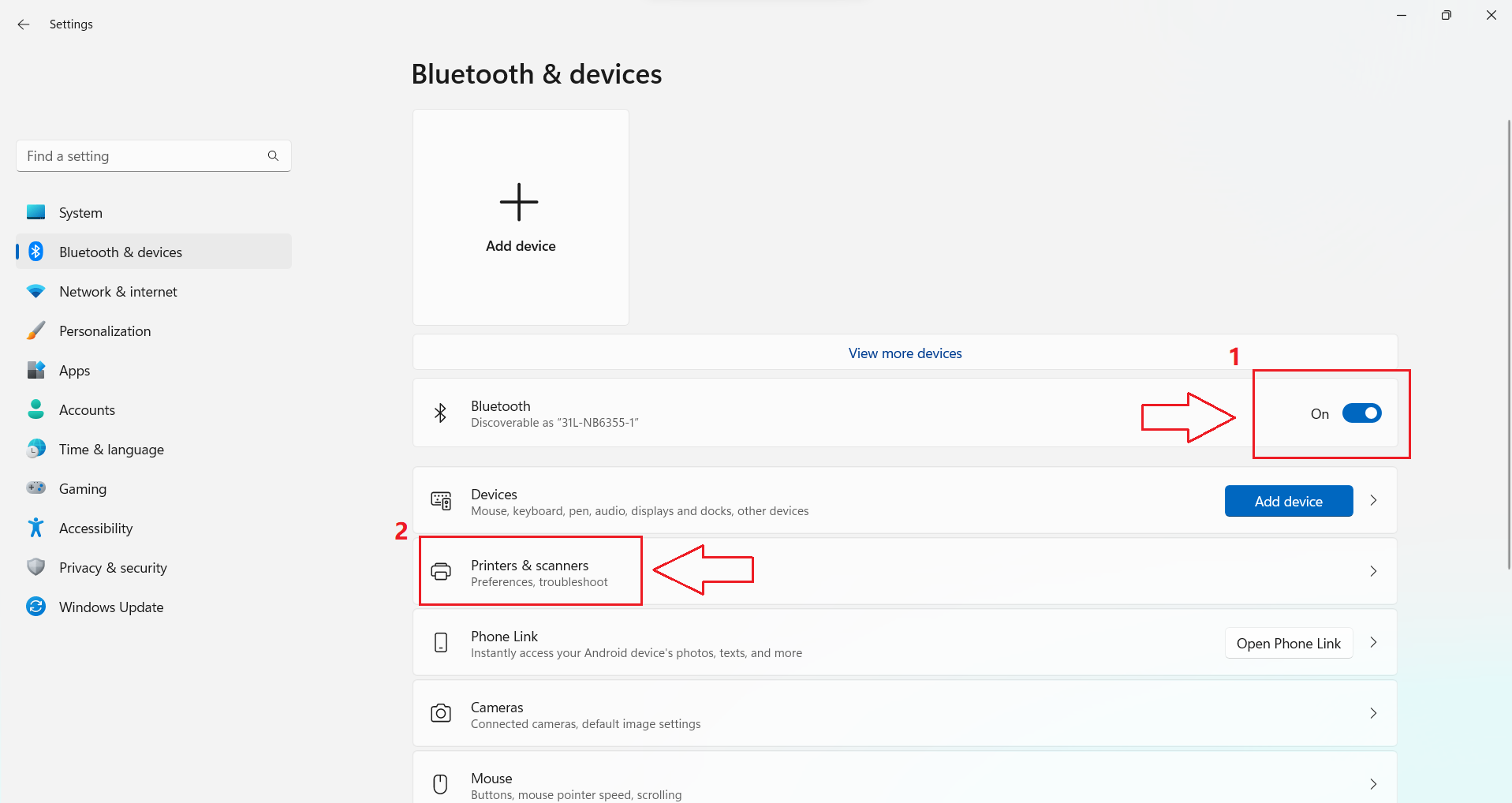
Task: Click the large plus Add device tile
Action: [521, 217]
